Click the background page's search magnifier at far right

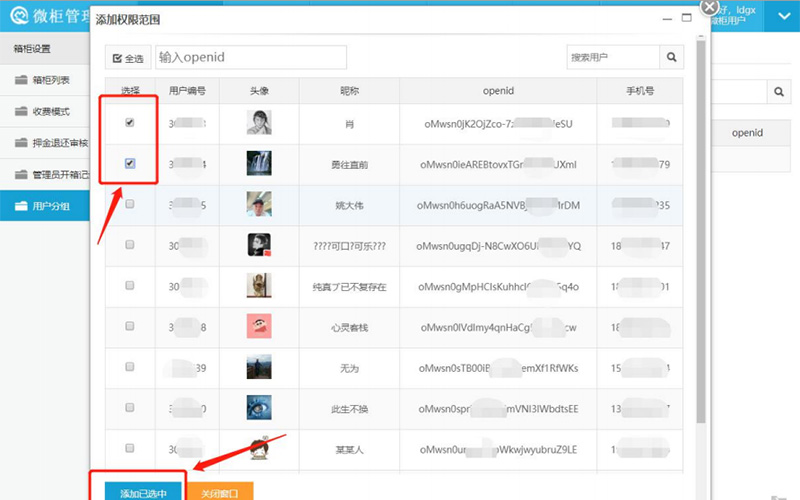coord(777,91)
